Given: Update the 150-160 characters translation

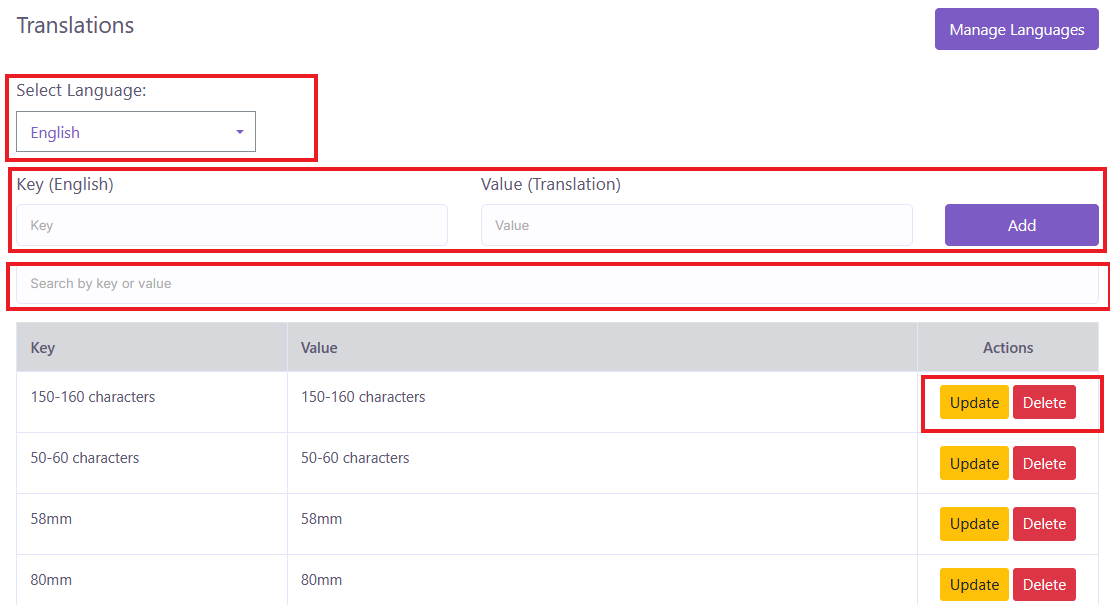Looking at the screenshot, I should pos(974,403).
